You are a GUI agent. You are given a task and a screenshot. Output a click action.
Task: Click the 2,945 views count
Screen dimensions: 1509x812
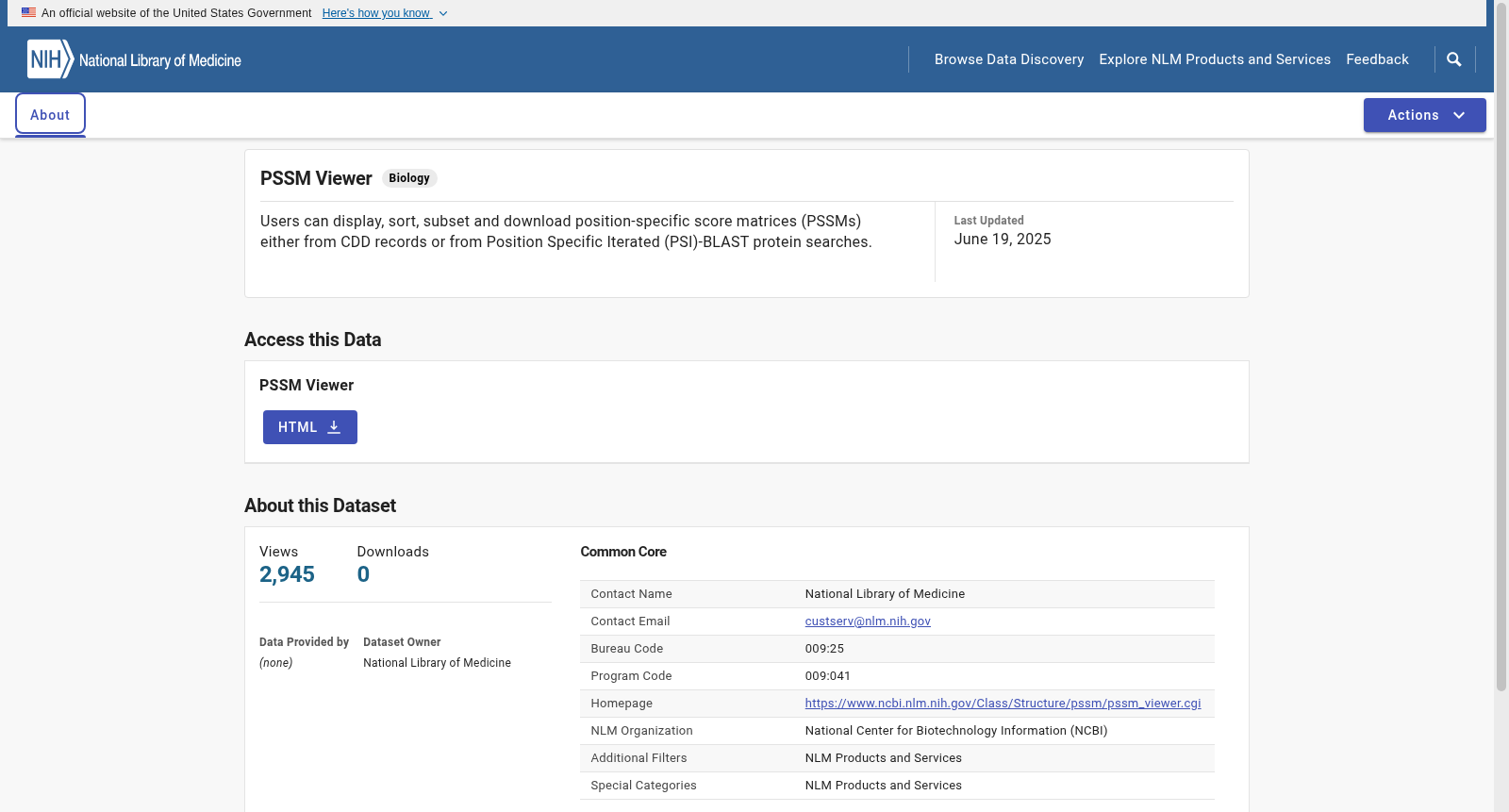(287, 574)
